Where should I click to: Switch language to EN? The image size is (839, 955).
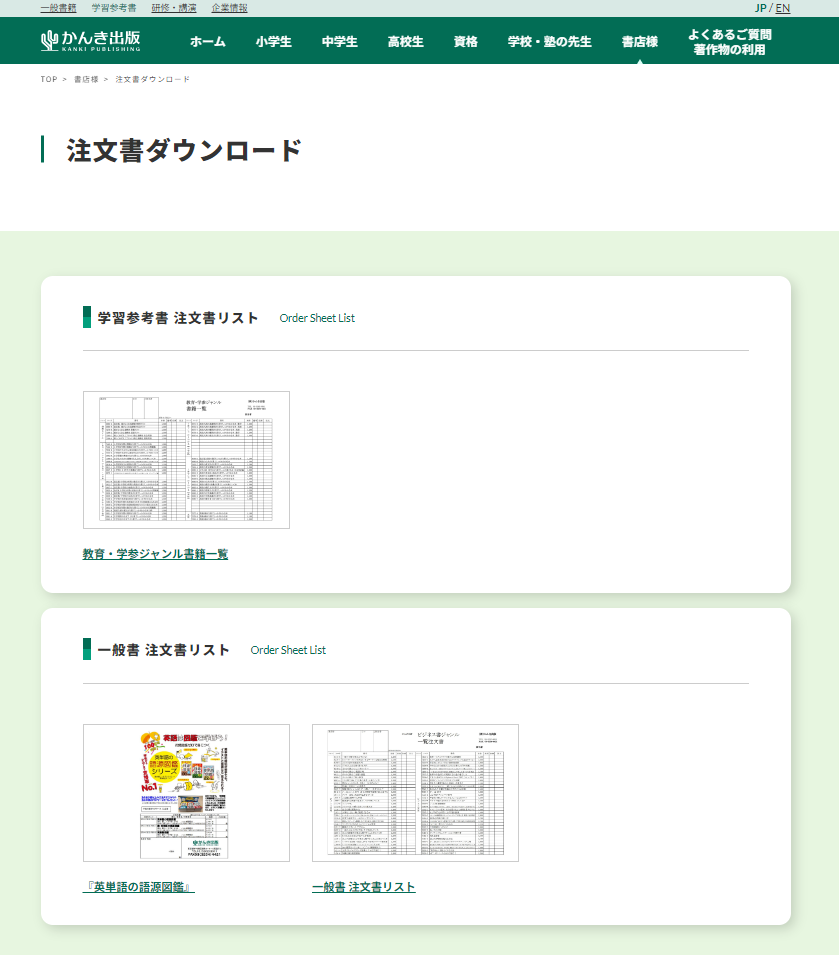(783, 8)
